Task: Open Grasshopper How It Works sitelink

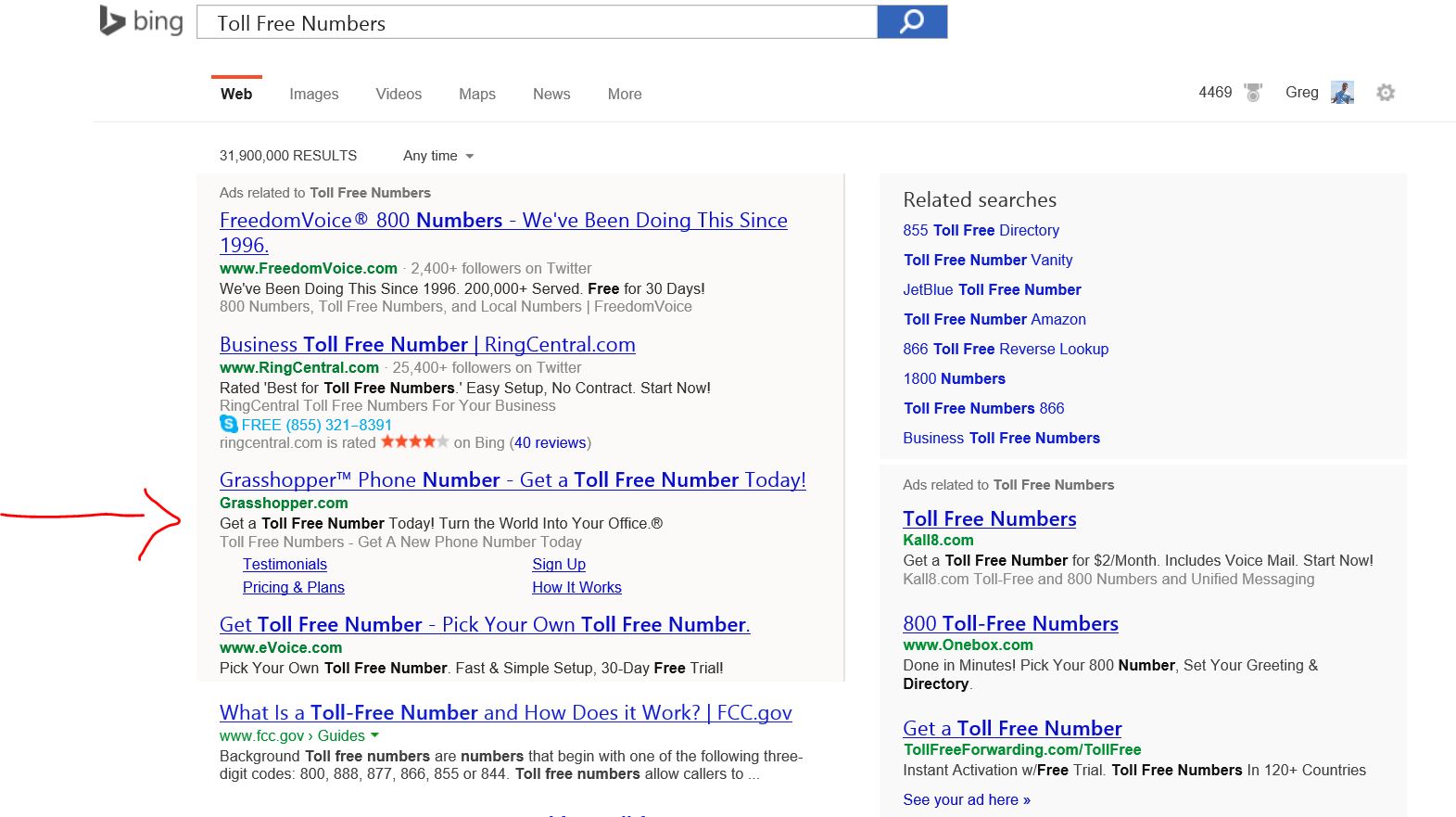Action: tap(576, 587)
